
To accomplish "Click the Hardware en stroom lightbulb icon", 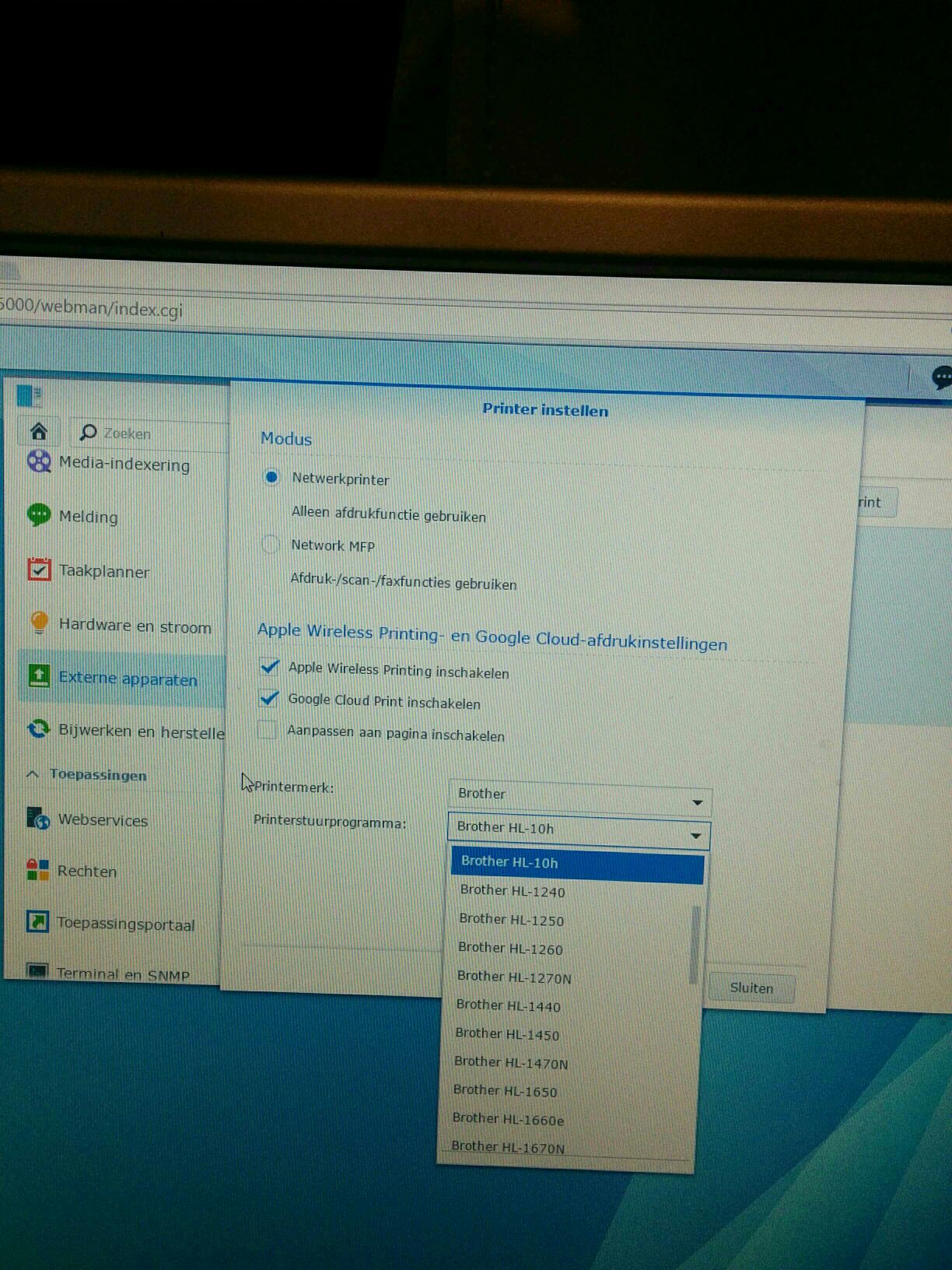I will tap(39, 623).
